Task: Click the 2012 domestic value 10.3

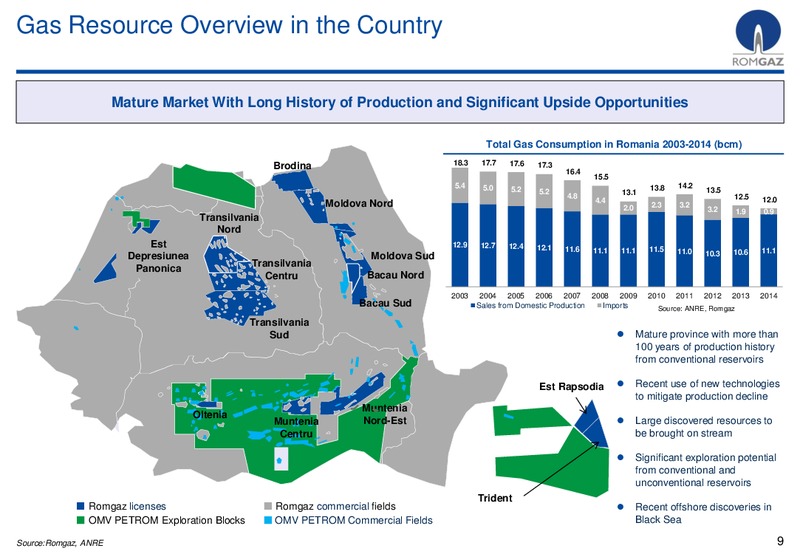Action: click(712, 253)
